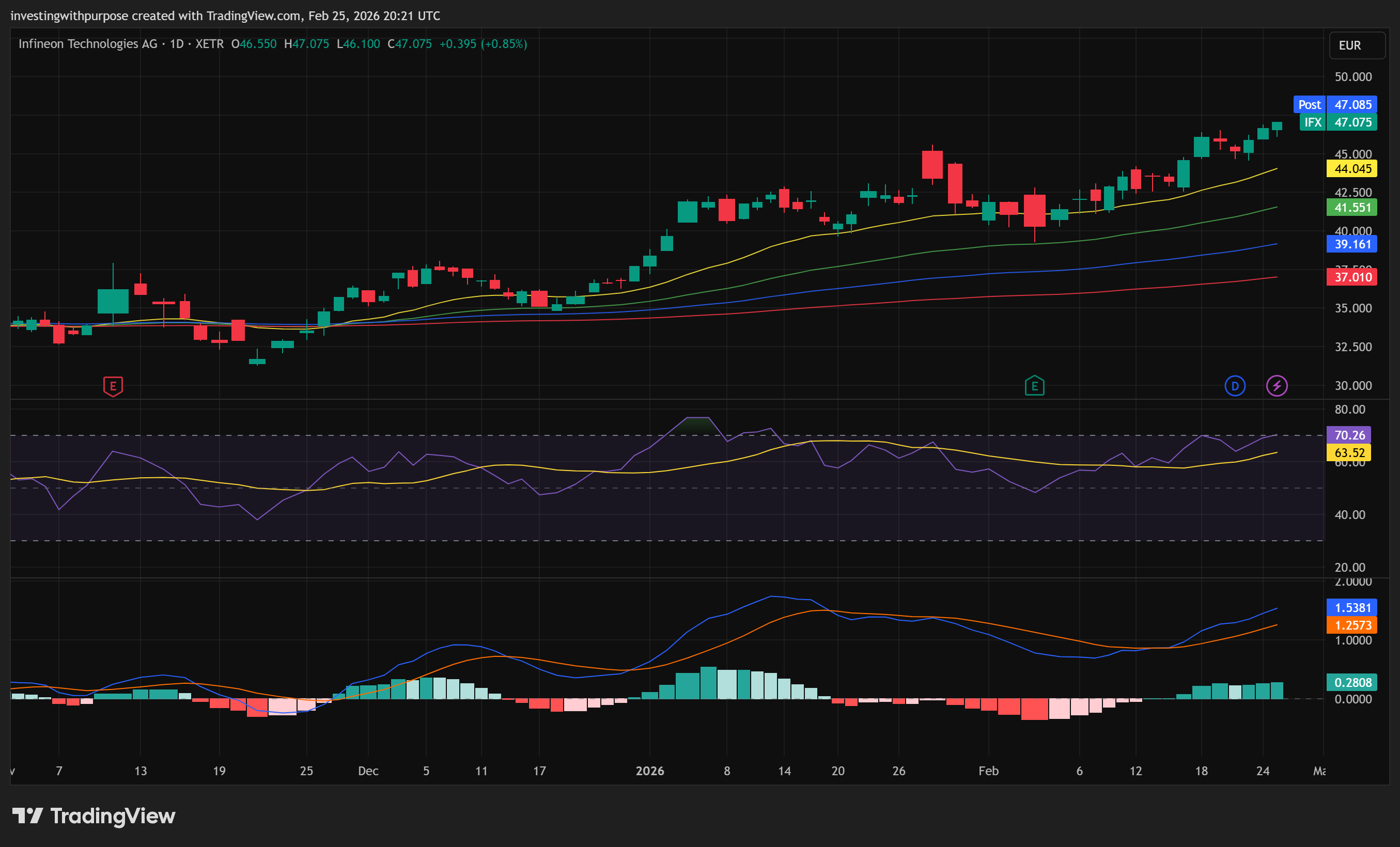
Task: Click the green earnings E marker
Action: [1034, 386]
